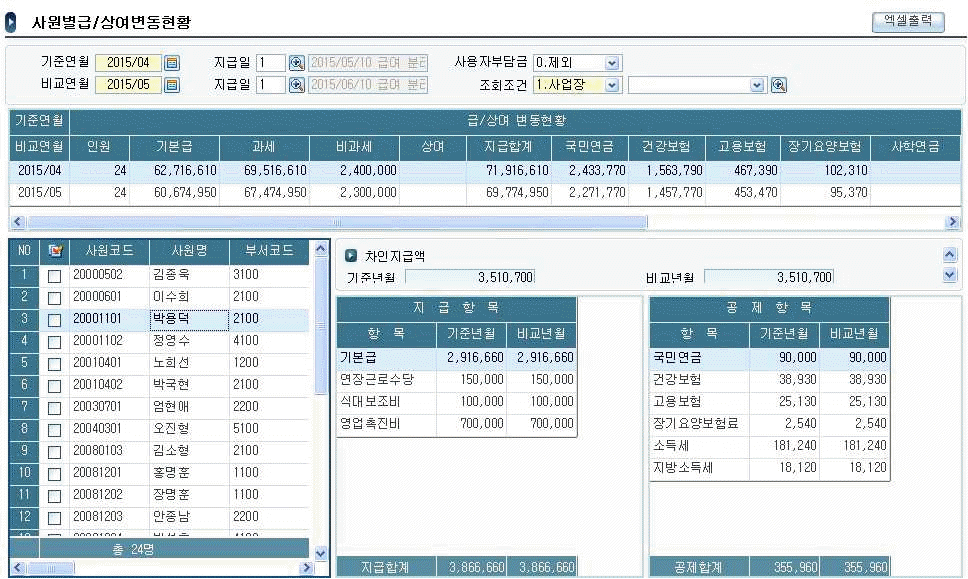The image size is (968, 579).
Task: Click the 부서코드 column header
Action: coord(268,251)
